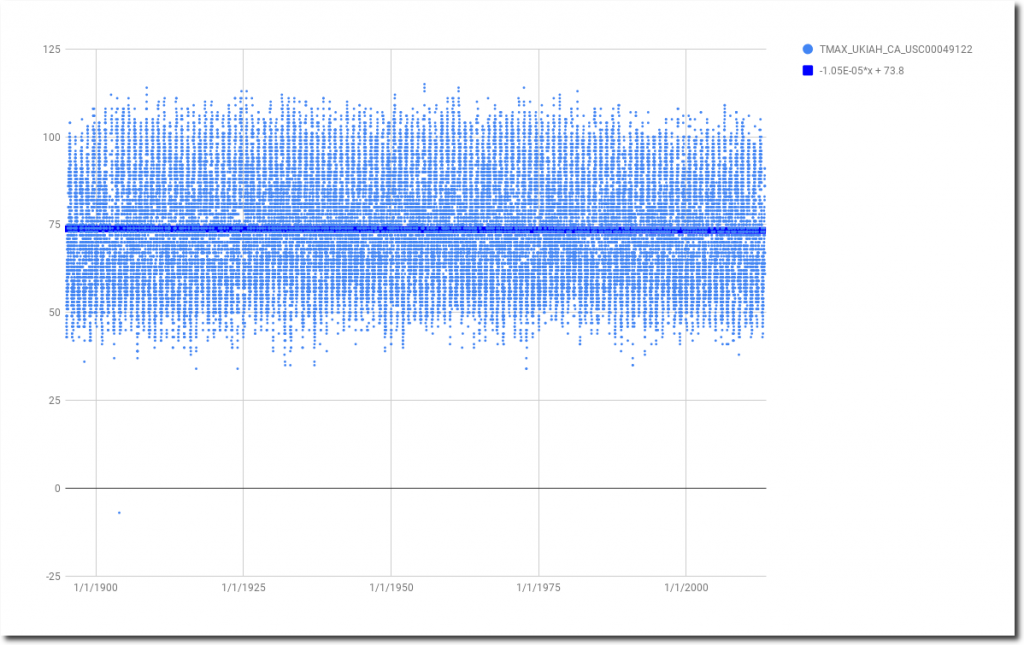Image resolution: width=1024 pixels, height=645 pixels.
Task: Click the outlier data point below zero
Action: click(119, 513)
